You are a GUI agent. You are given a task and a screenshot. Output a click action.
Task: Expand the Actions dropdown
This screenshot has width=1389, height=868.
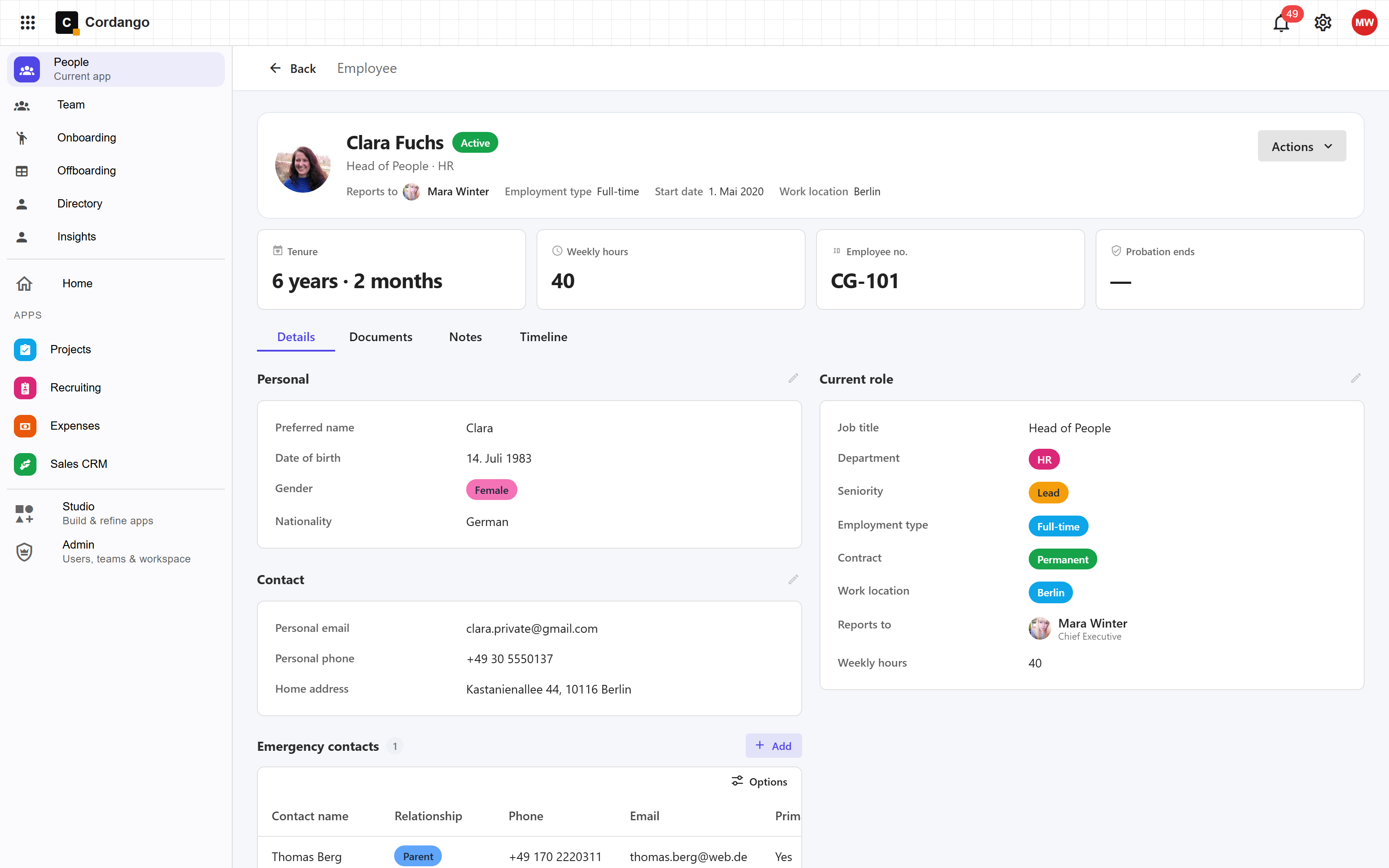[1302, 146]
